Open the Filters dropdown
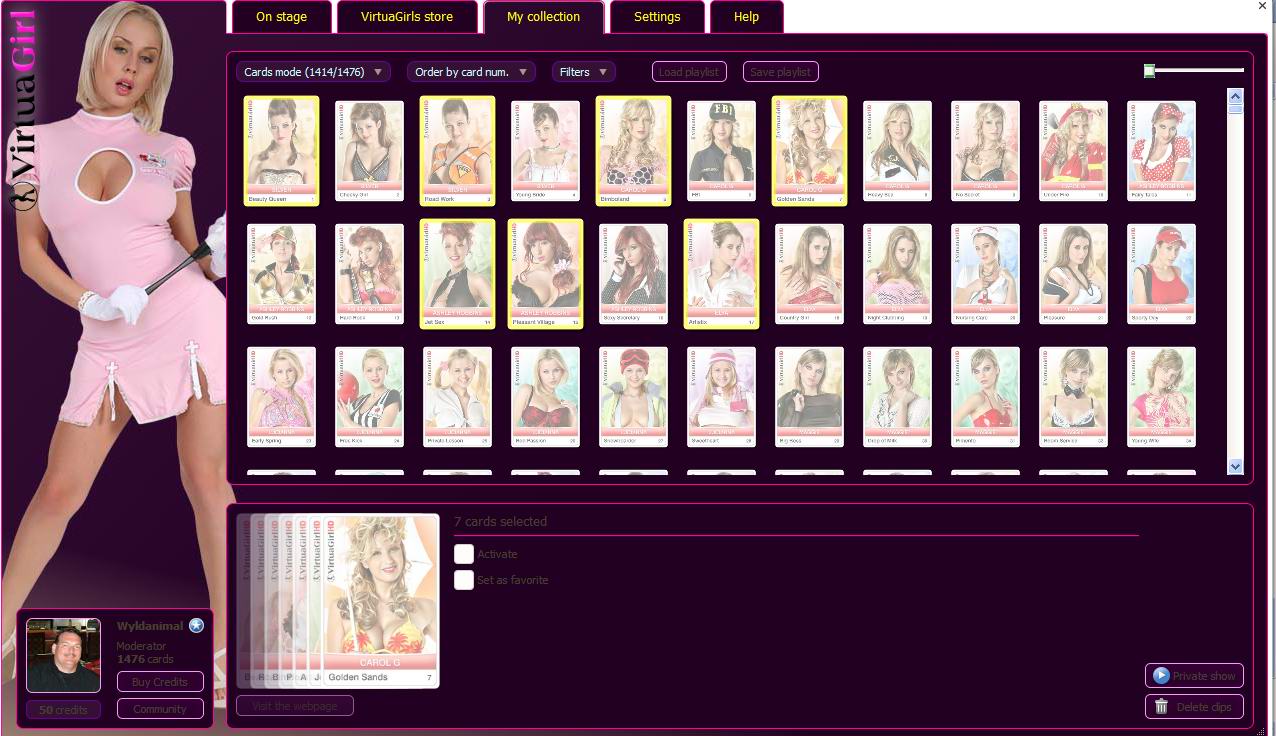The height and width of the screenshot is (736, 1276). pos(583,72)
